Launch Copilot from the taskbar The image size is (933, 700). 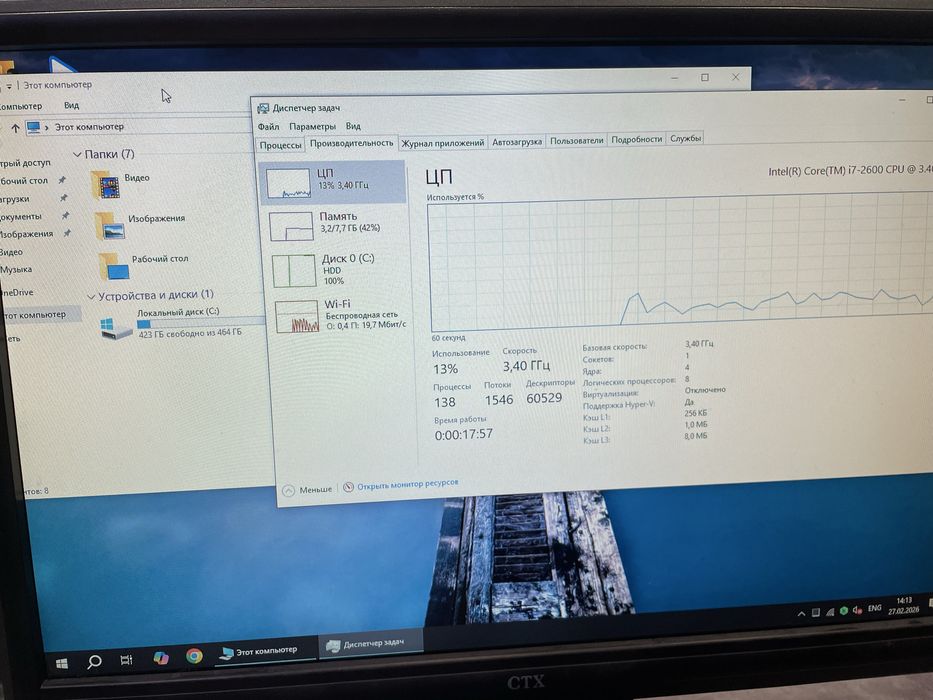tap(161, 658)
